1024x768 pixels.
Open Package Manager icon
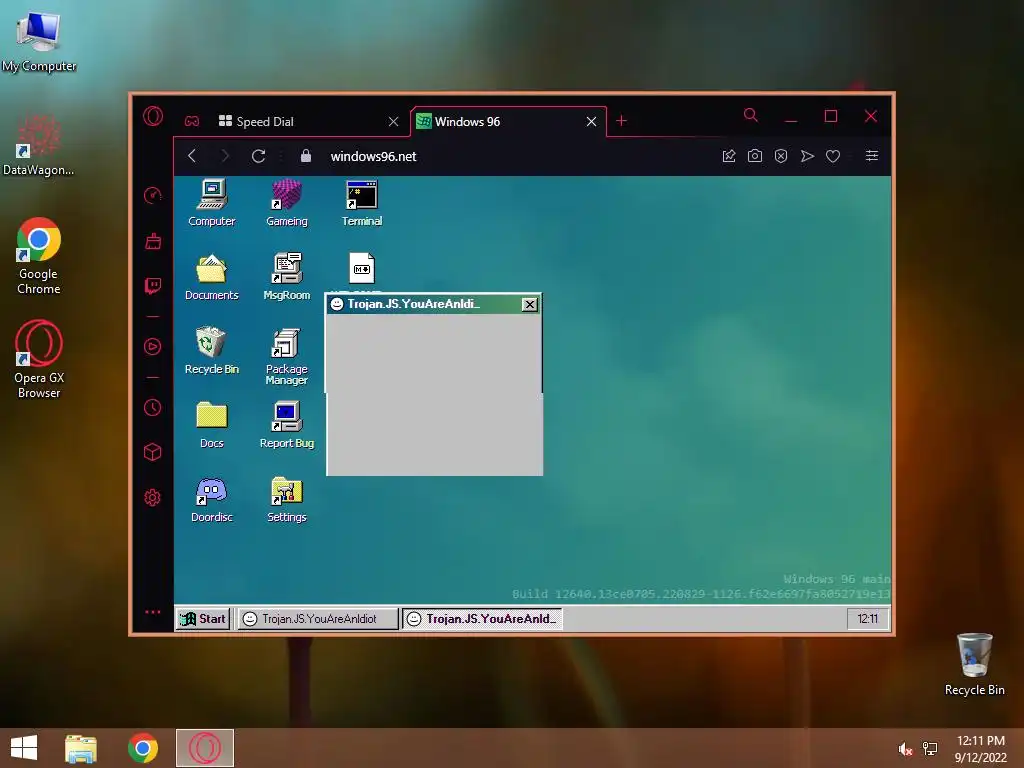pyautogui.click(x=287, y=356)
